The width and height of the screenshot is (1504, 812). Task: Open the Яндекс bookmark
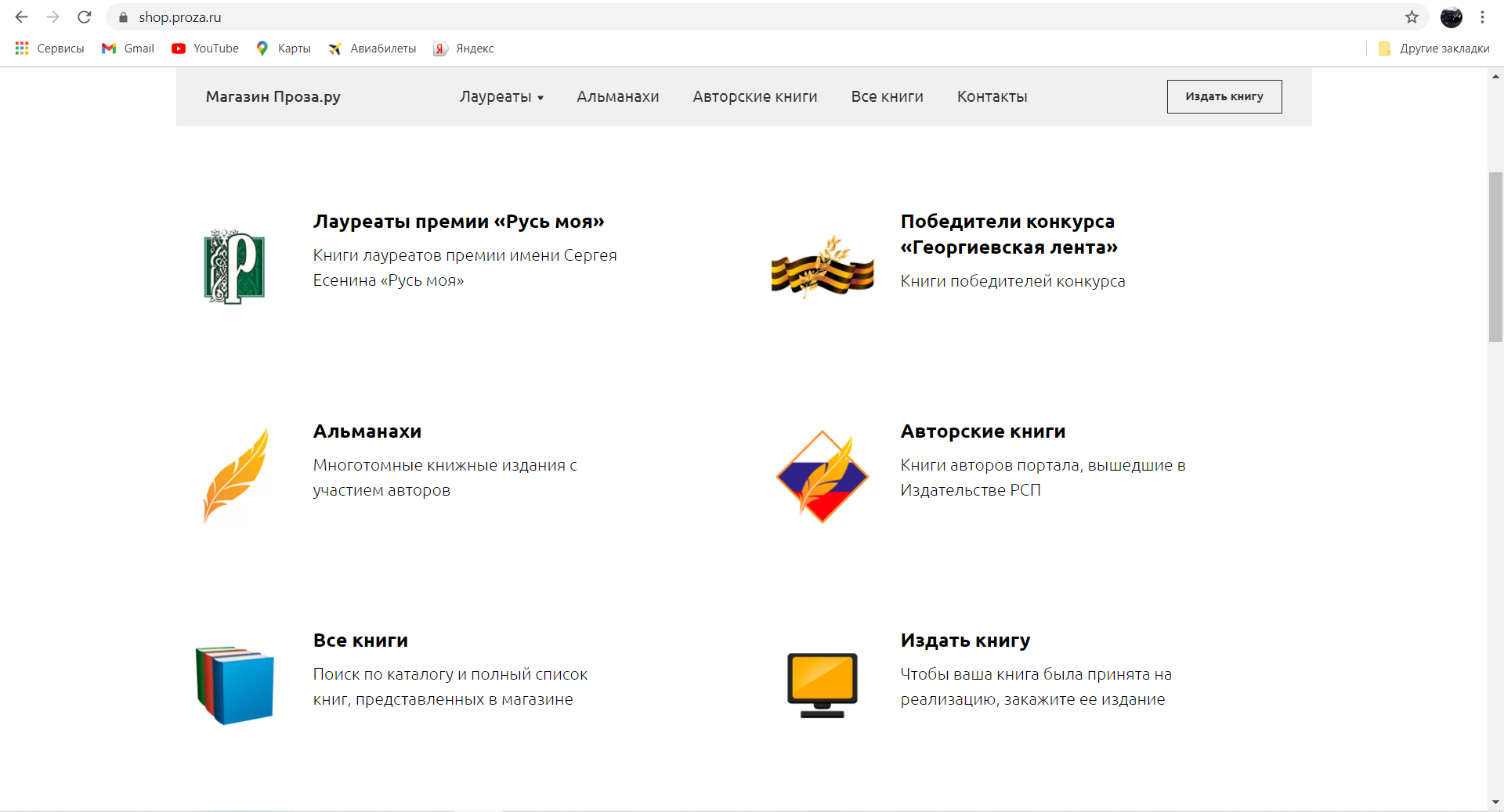(x=464, y=49)
